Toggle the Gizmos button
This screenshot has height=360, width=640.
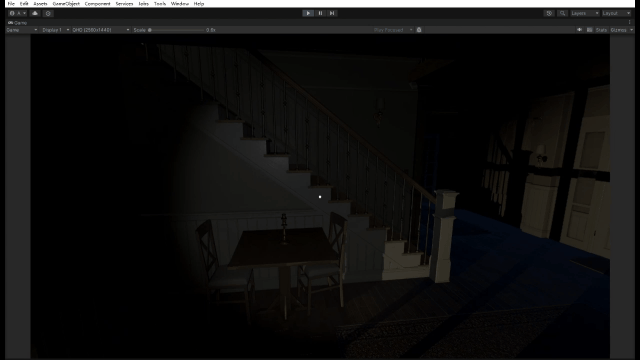tap(618, 30)
